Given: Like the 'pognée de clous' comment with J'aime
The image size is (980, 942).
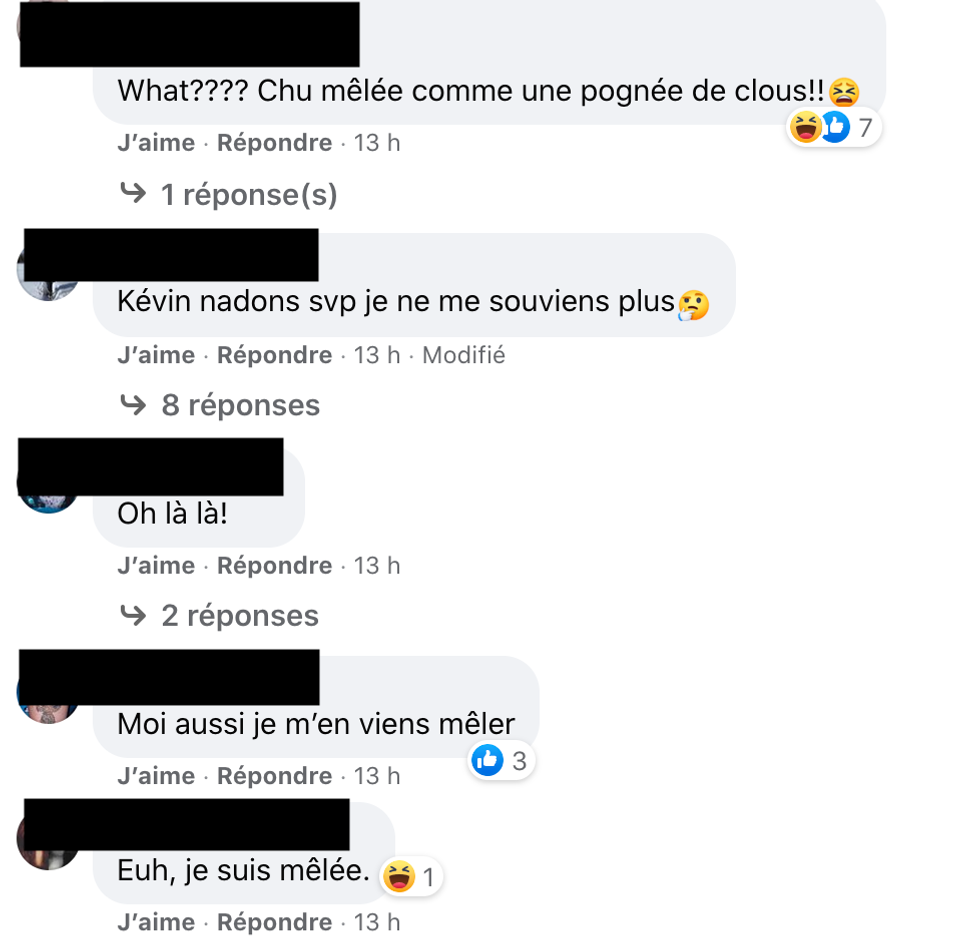Looking at the screenshot, I should click(156, 143).
